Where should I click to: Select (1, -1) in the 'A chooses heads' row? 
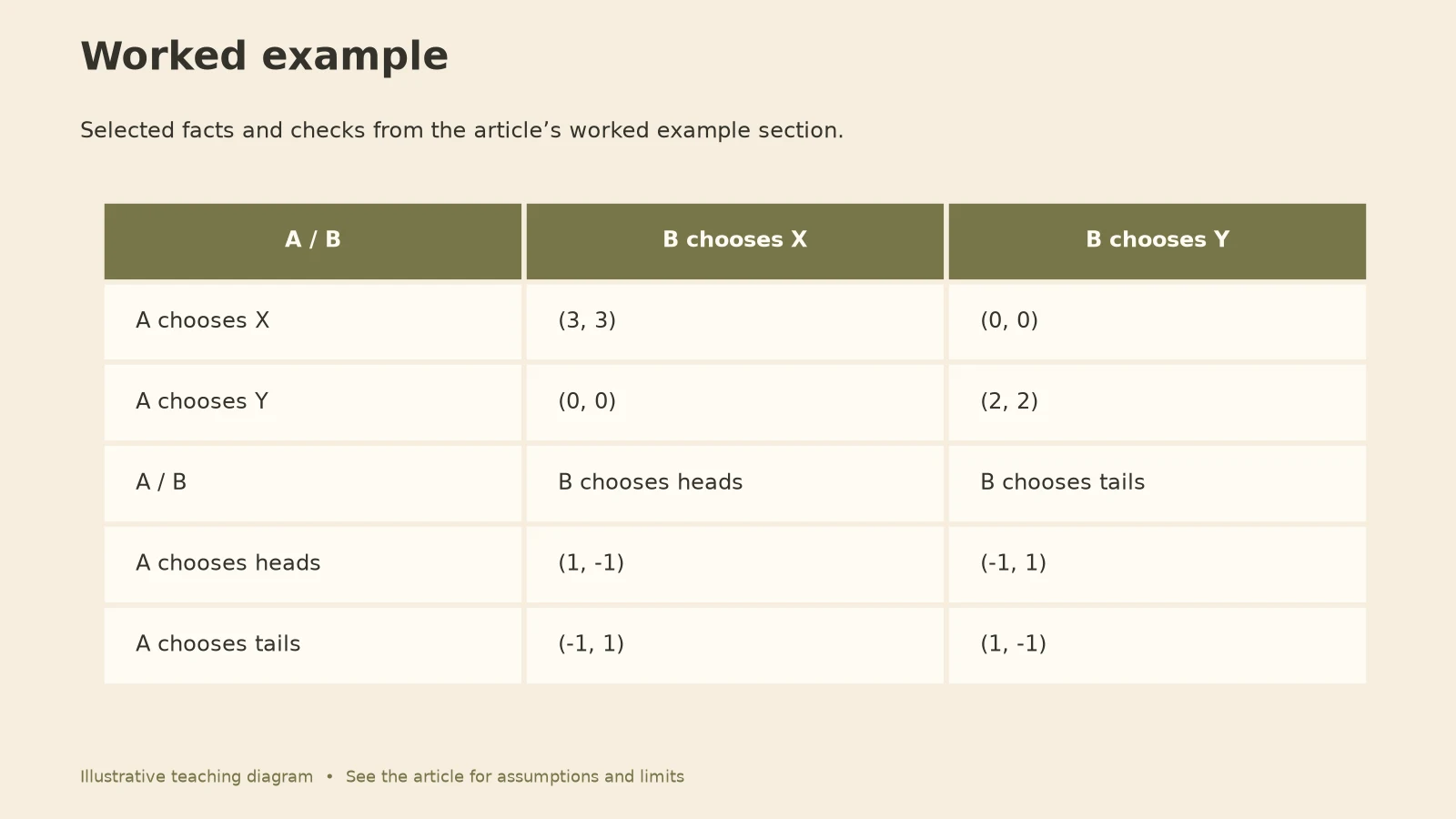tap(735, 565)
